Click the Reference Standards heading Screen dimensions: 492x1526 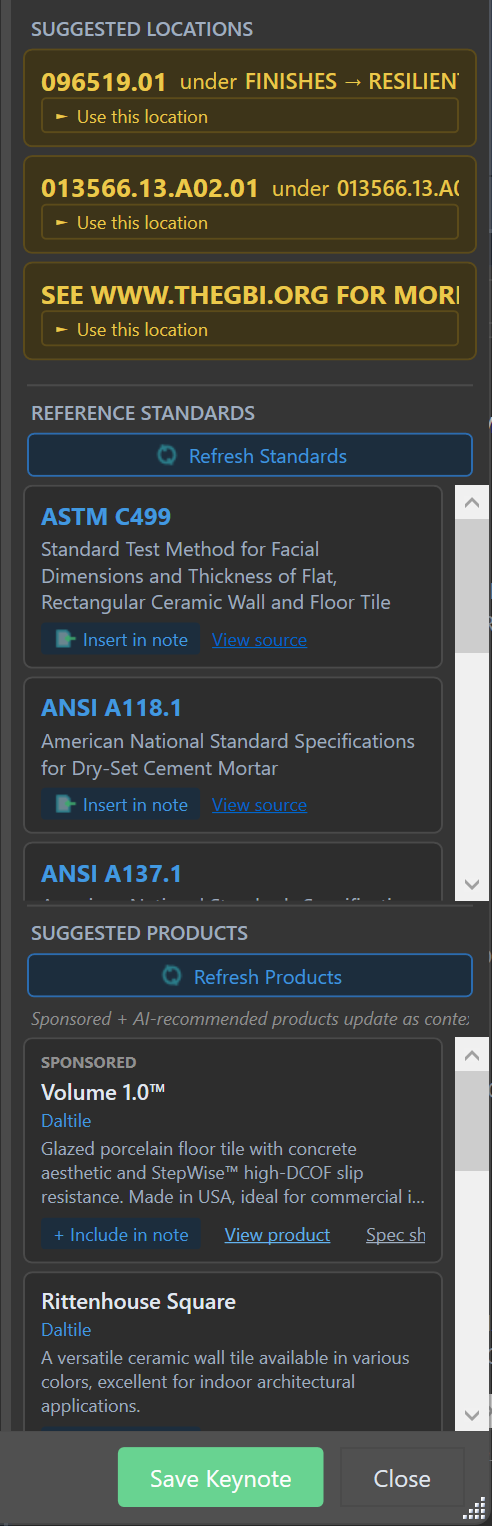(143, 413)
